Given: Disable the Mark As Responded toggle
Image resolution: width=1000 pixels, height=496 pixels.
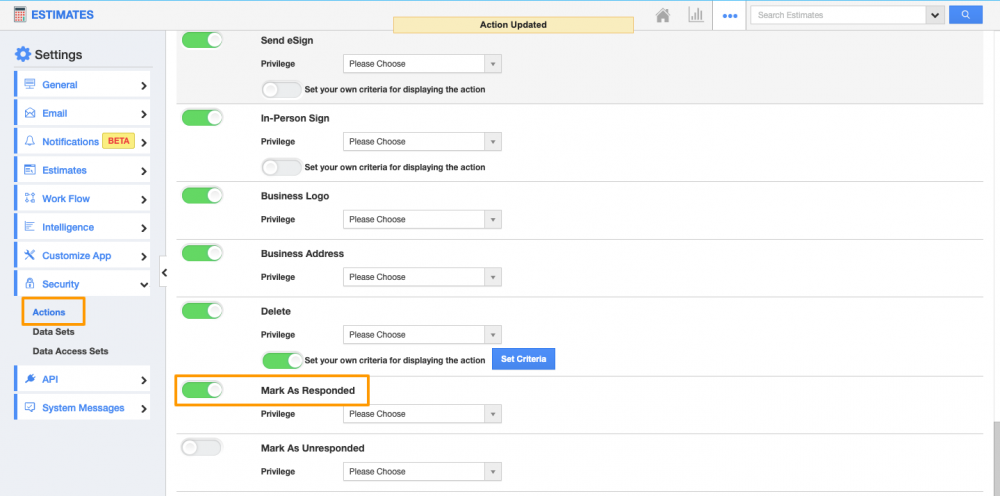Looking at the screenshot, I should click(202, 390).
